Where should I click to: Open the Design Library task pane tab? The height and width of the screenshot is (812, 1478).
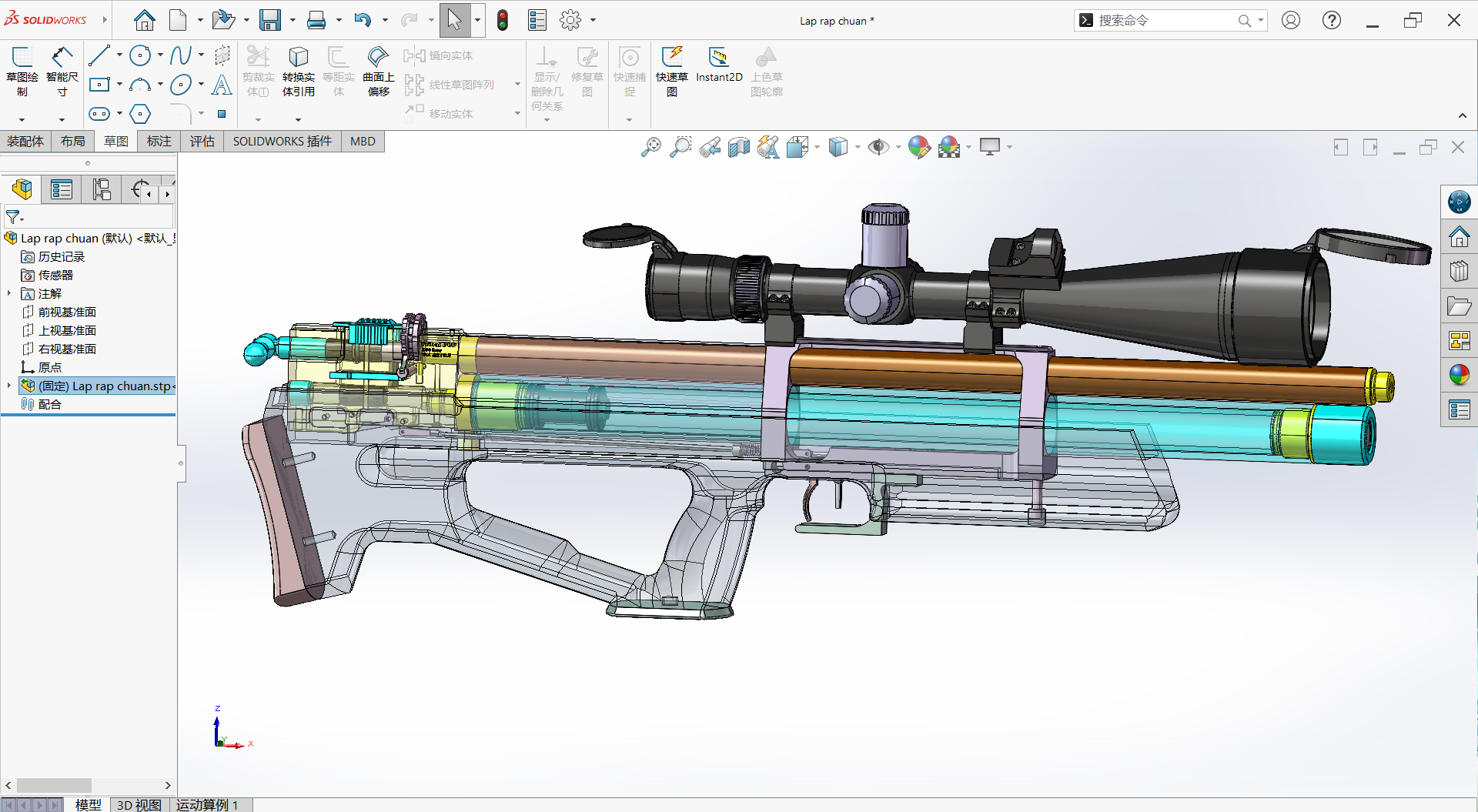pos(1459,271)
